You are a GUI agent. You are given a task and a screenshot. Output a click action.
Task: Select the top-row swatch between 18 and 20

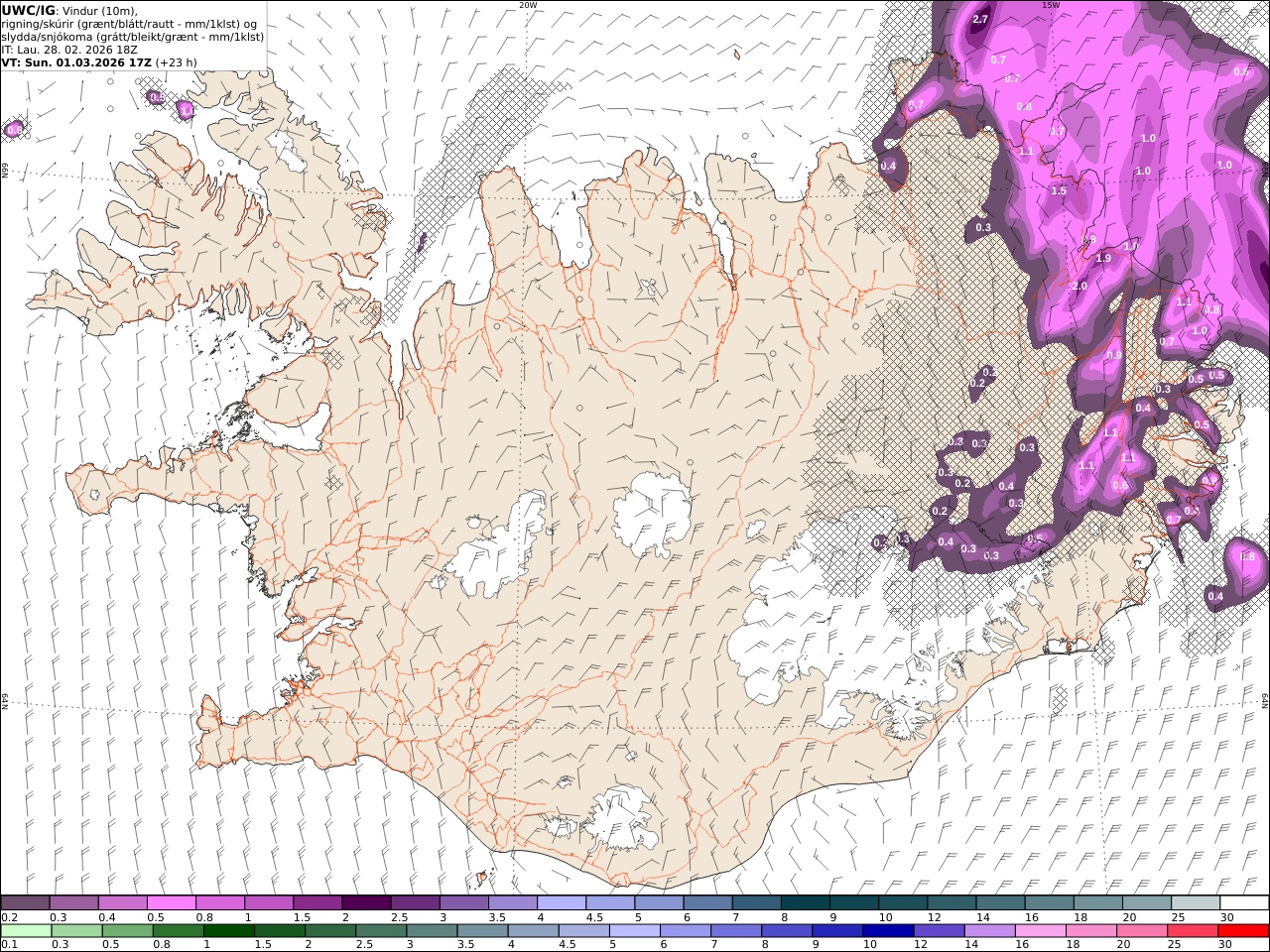tap(1097, 902)
